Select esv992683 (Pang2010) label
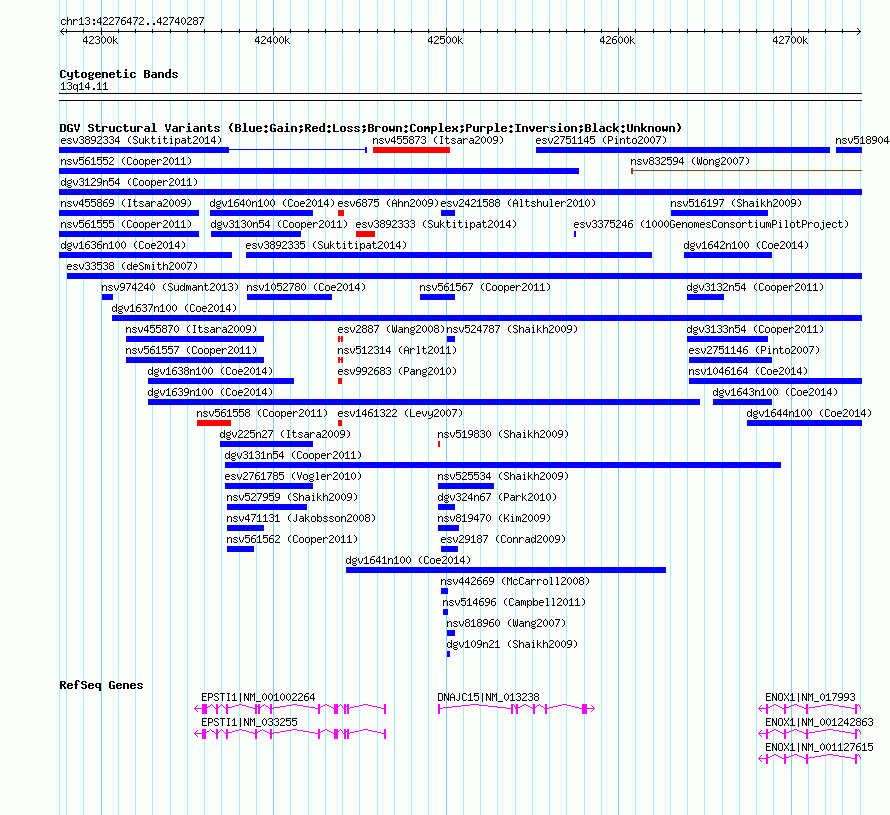Image resolution: width=890 pixels, height=815 pixels. (x=397, y=371)
